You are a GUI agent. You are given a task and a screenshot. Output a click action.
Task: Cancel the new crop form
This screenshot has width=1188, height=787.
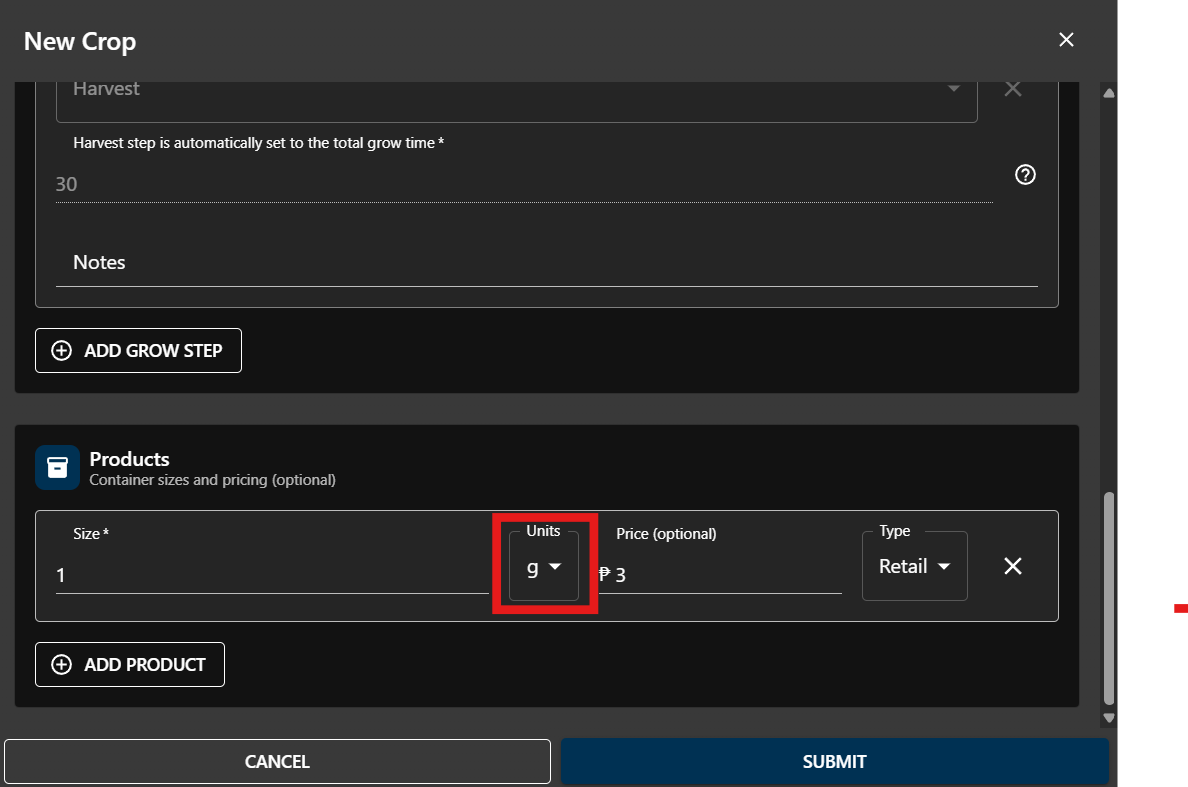277,761
